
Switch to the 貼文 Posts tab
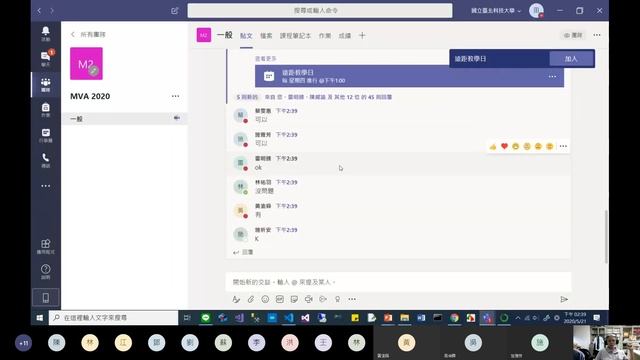tap(246, 36)
